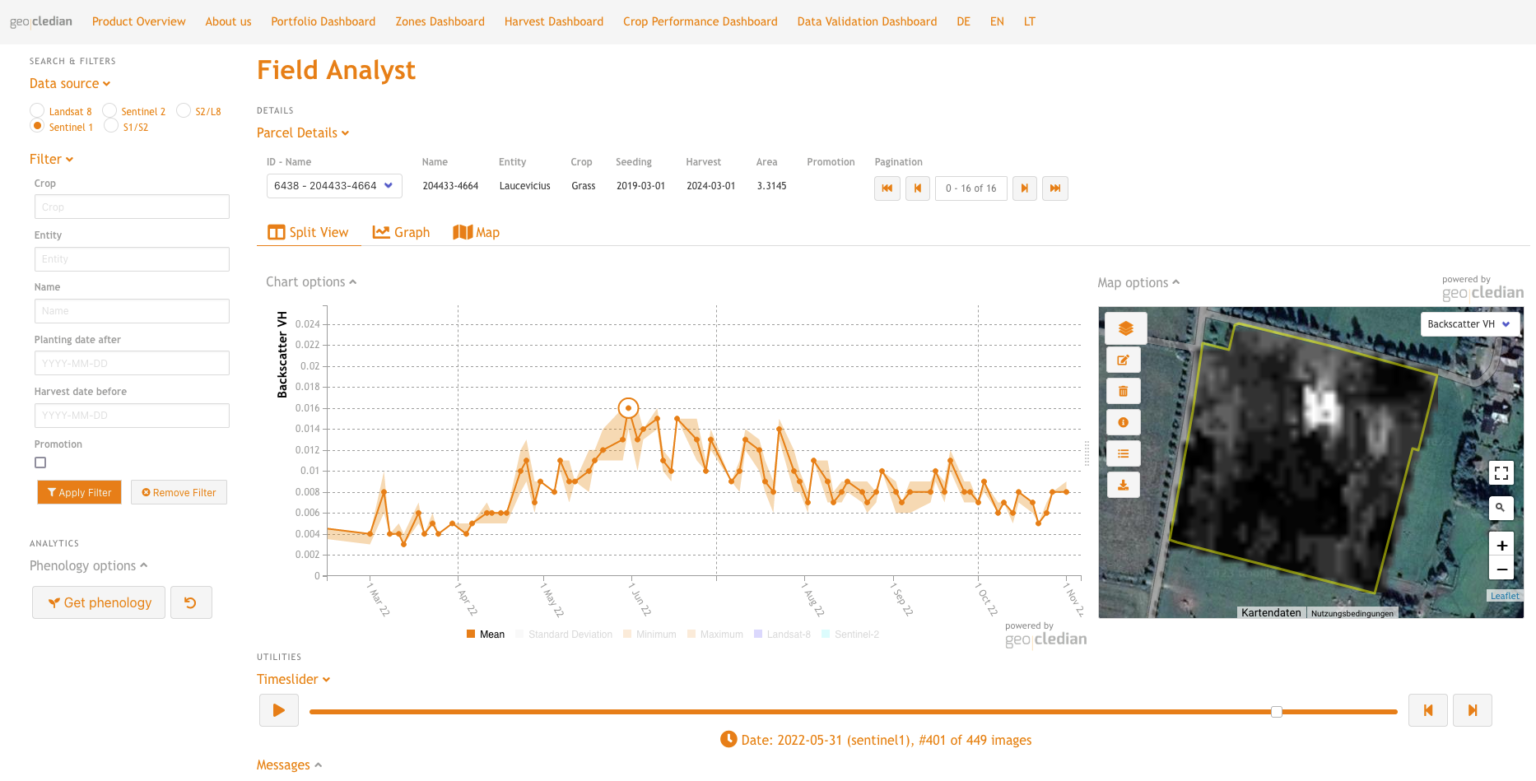Toggle fullscreen map view
1536x781 pixels.
point(1500,473)
